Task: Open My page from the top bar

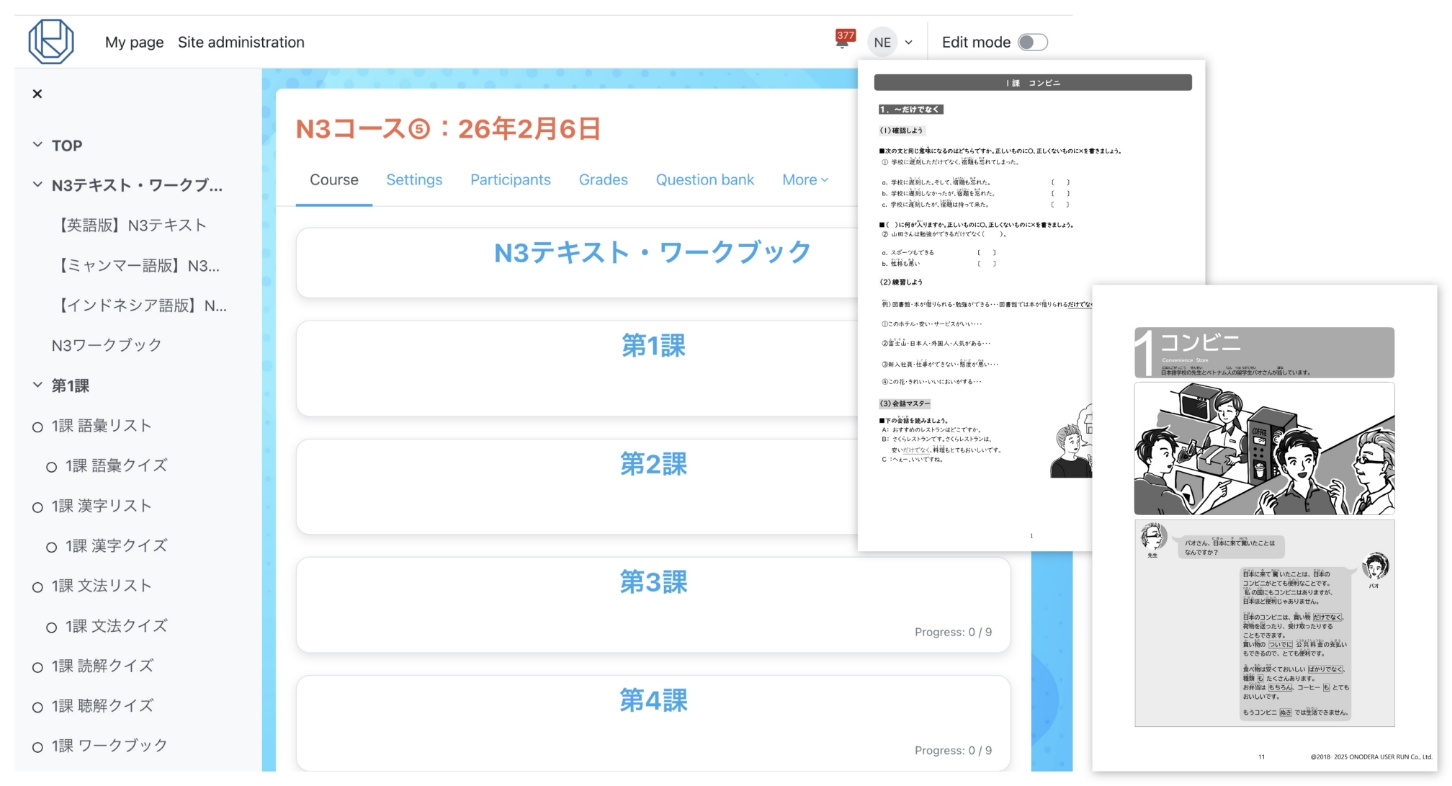Action: click(x=133, y=42)
